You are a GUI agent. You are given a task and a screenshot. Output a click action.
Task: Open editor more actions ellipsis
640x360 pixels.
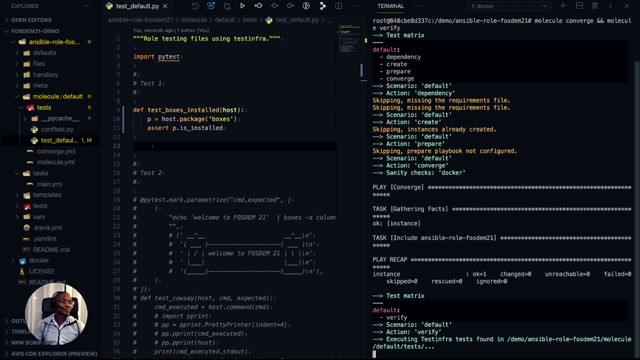pyautogui.click(x=354, y=6)
